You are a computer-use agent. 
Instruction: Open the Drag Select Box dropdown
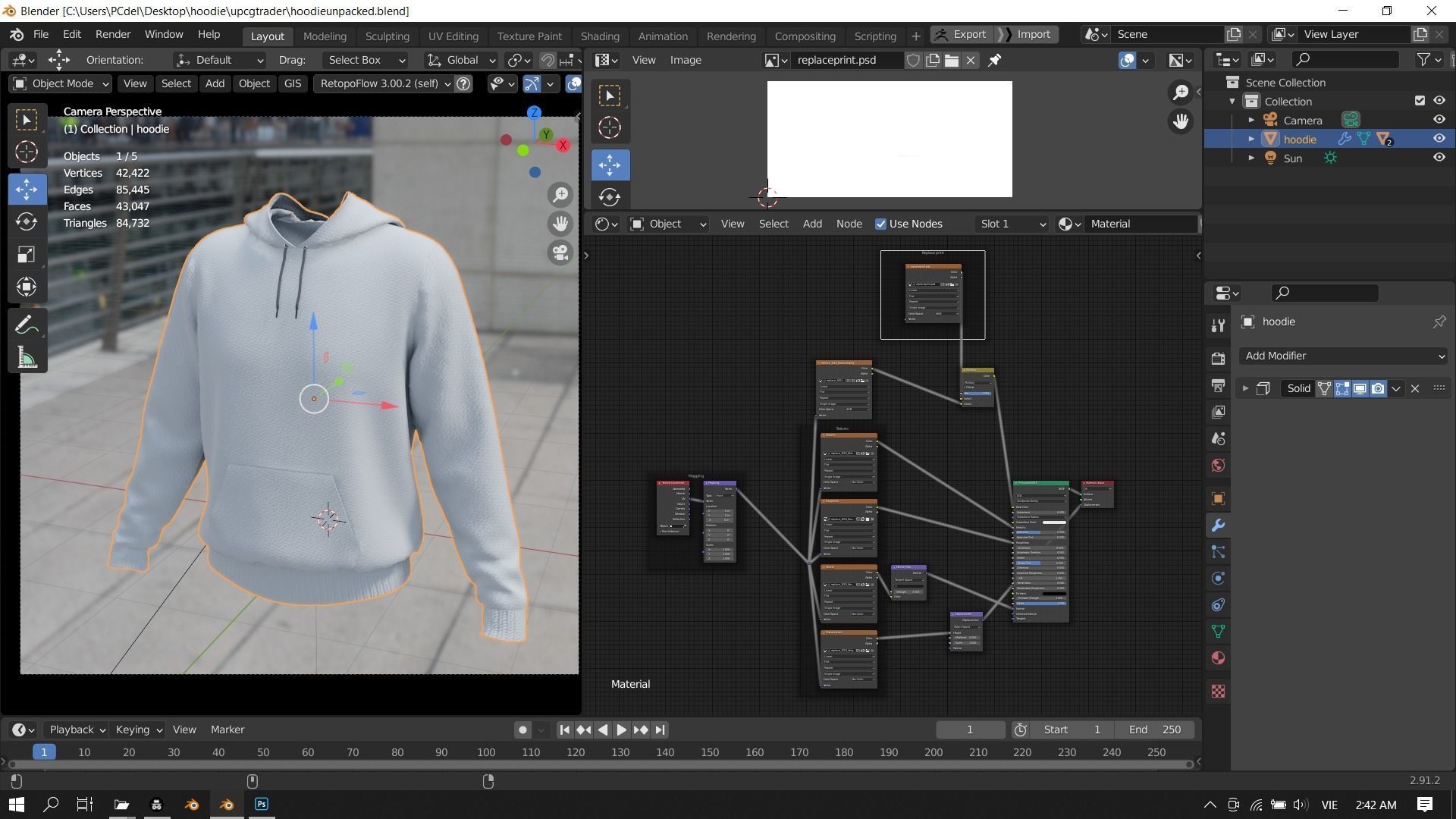click(366, 60)
